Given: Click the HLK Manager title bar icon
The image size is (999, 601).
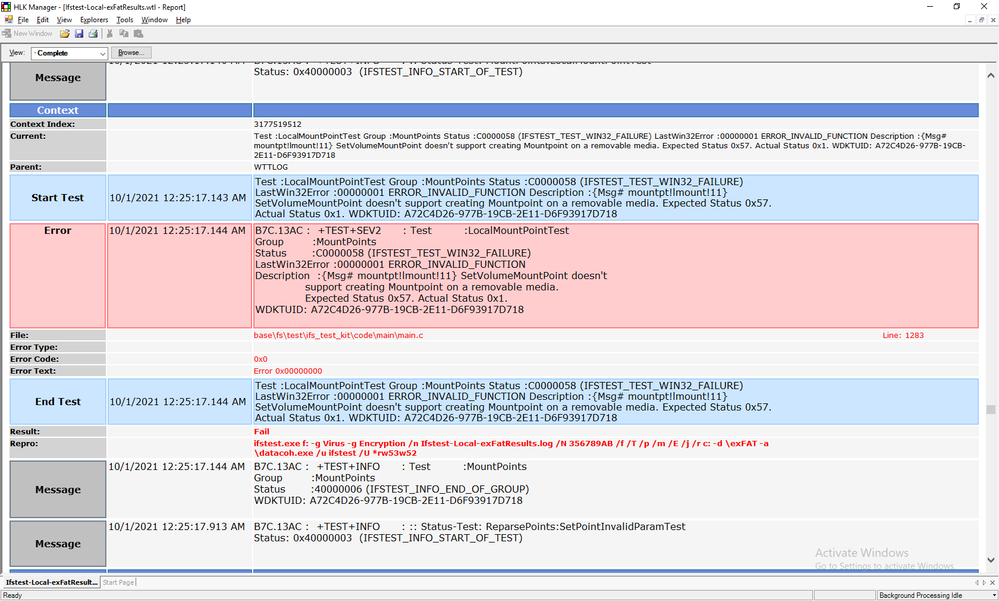Looking at the screenshot, I should click(x=6, y=7).
